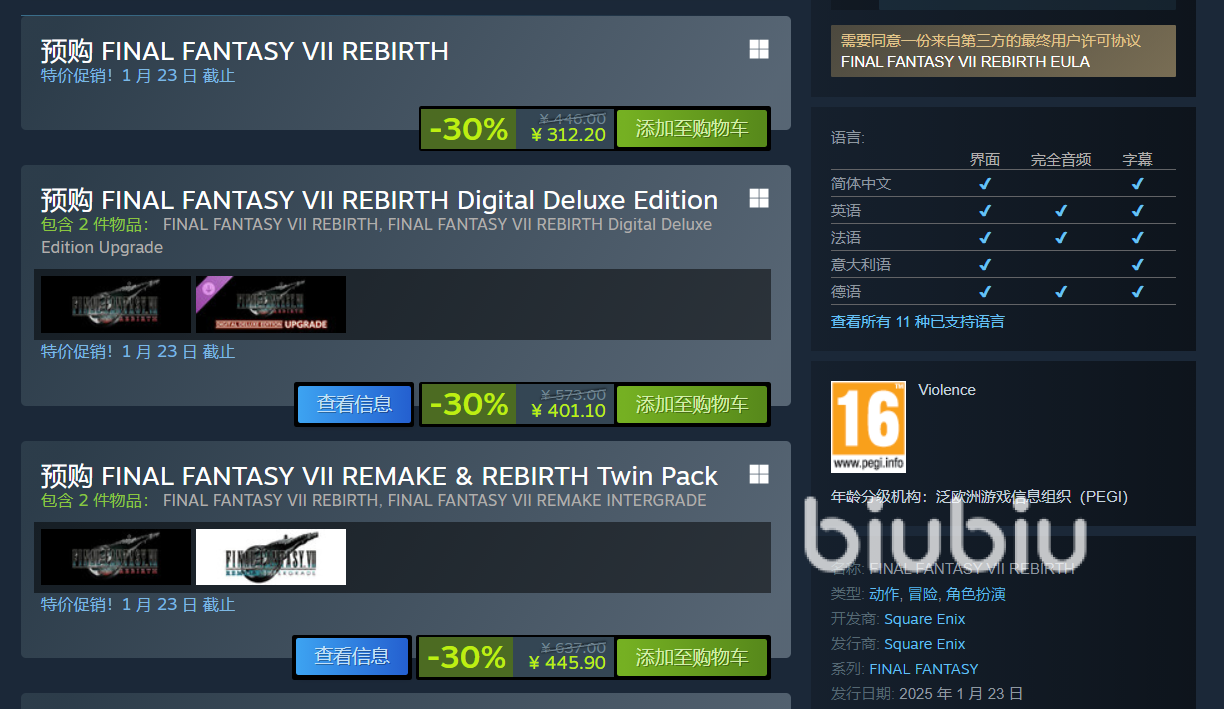Click the PEGI 16 rating icon
Viewport: 1224px width, 709px height.
pyautogui.click(x=868, y=427)
